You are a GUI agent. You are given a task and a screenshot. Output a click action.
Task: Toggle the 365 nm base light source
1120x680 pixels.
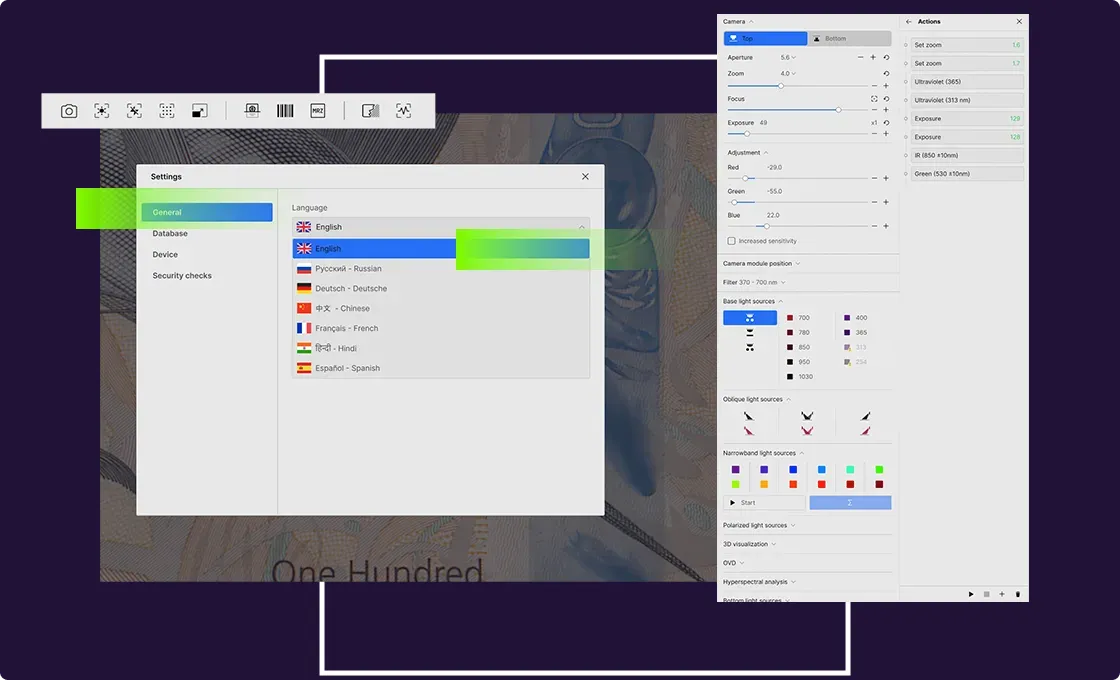pos(847,333)
